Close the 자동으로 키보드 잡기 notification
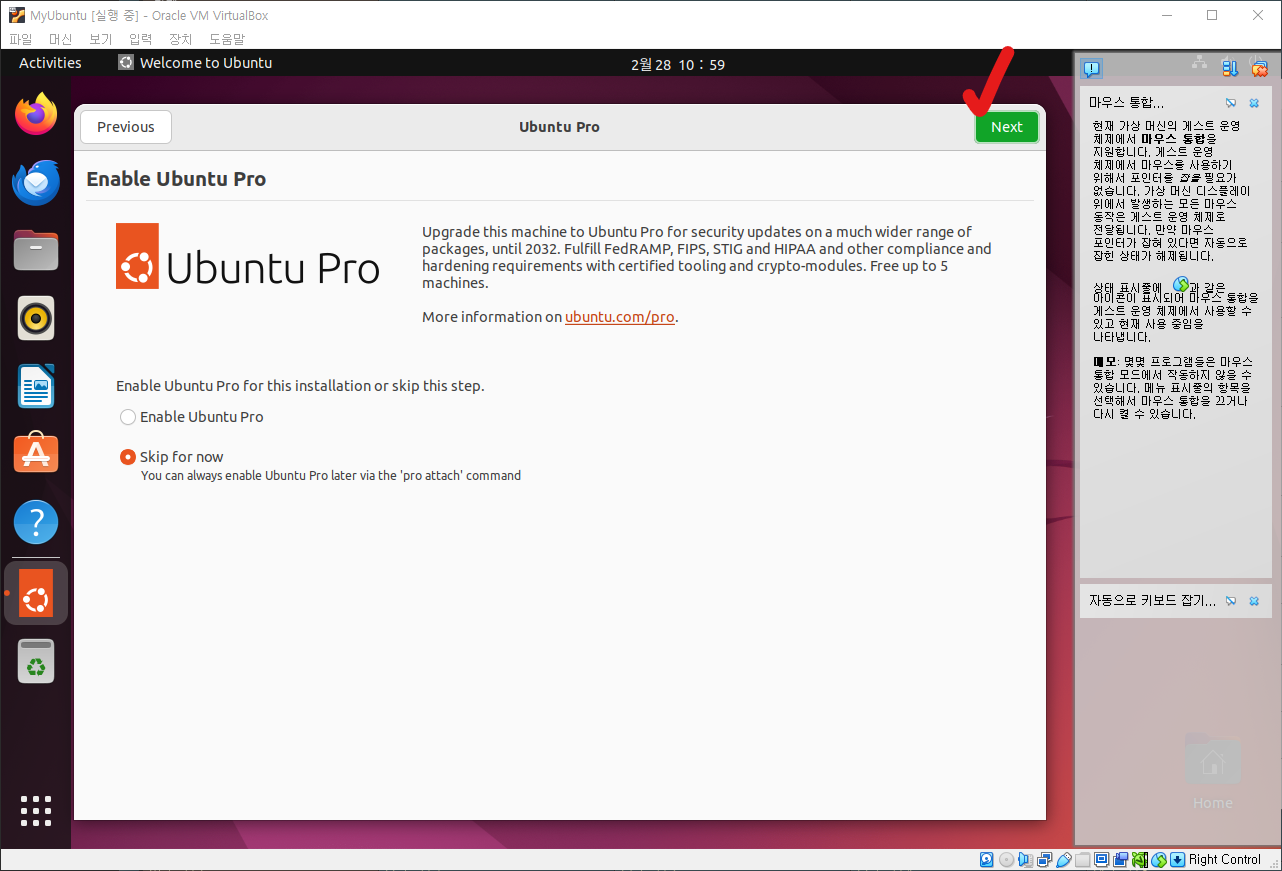The width and height of the screenshot is (1282, 871). point(1254,601)
